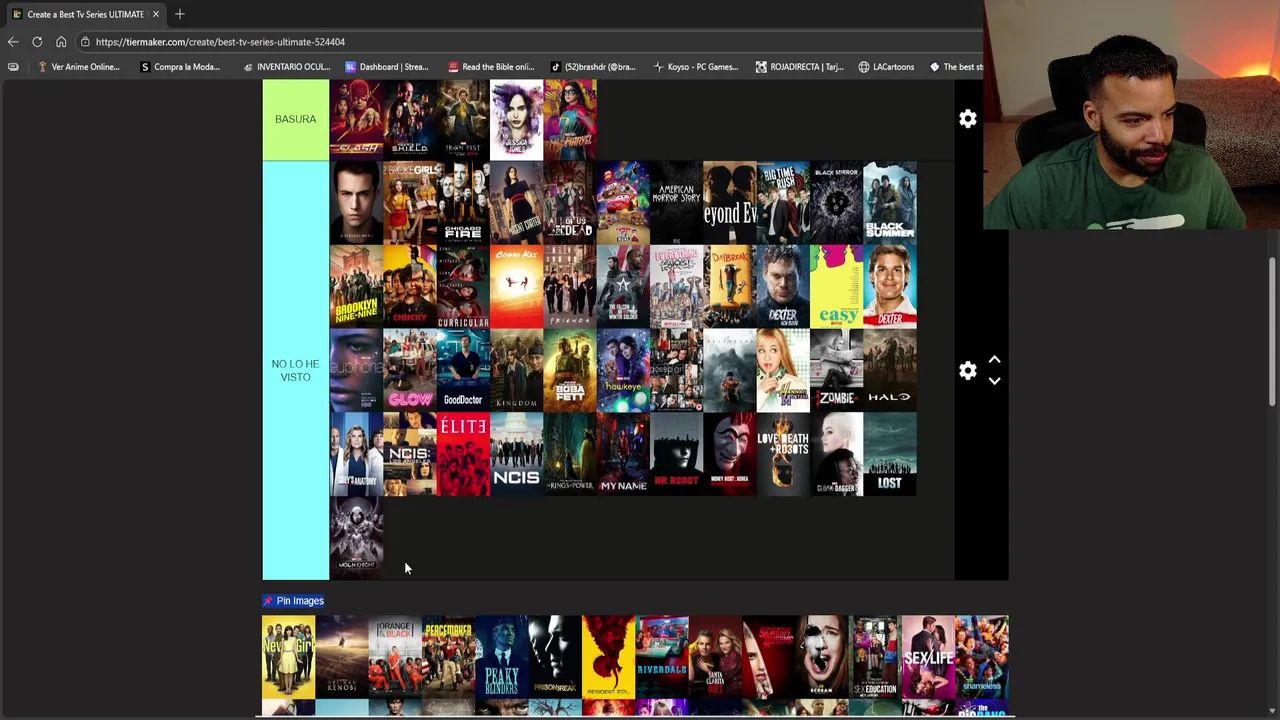1280x720 pixels.
Task: Select the Hawkeye poster
Action: coord(623,371)
